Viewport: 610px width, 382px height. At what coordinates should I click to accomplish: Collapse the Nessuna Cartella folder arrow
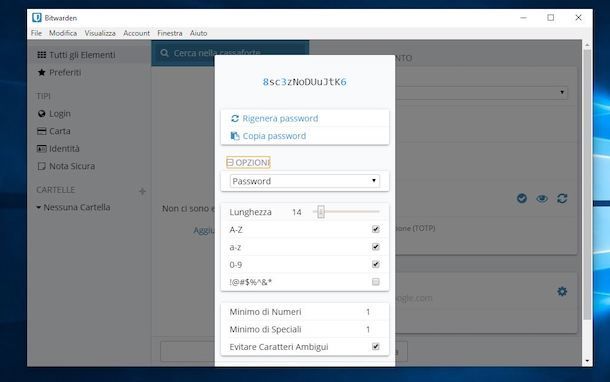39,207
